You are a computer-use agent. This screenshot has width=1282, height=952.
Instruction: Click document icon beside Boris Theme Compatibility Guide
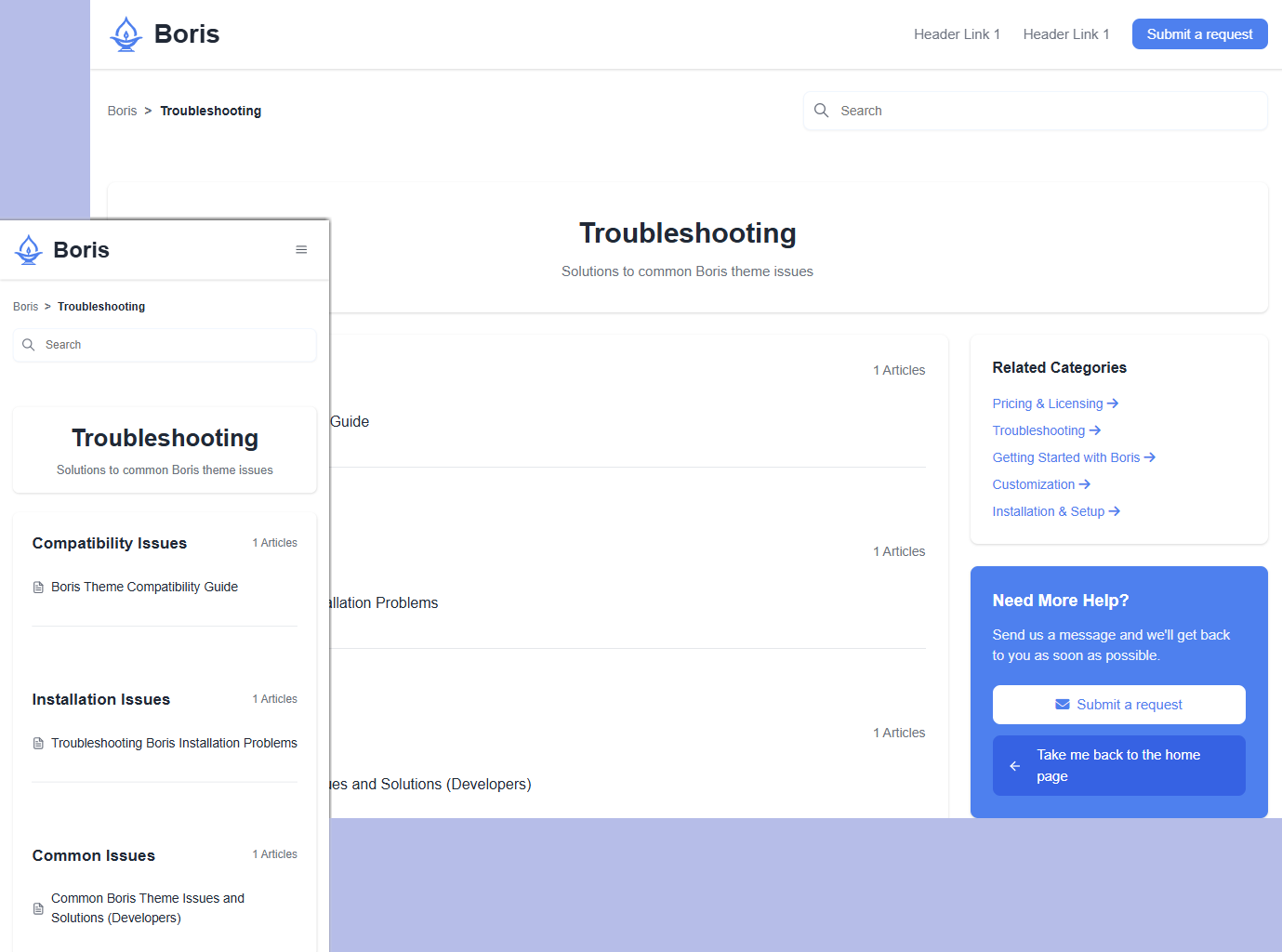click(38, 588)
